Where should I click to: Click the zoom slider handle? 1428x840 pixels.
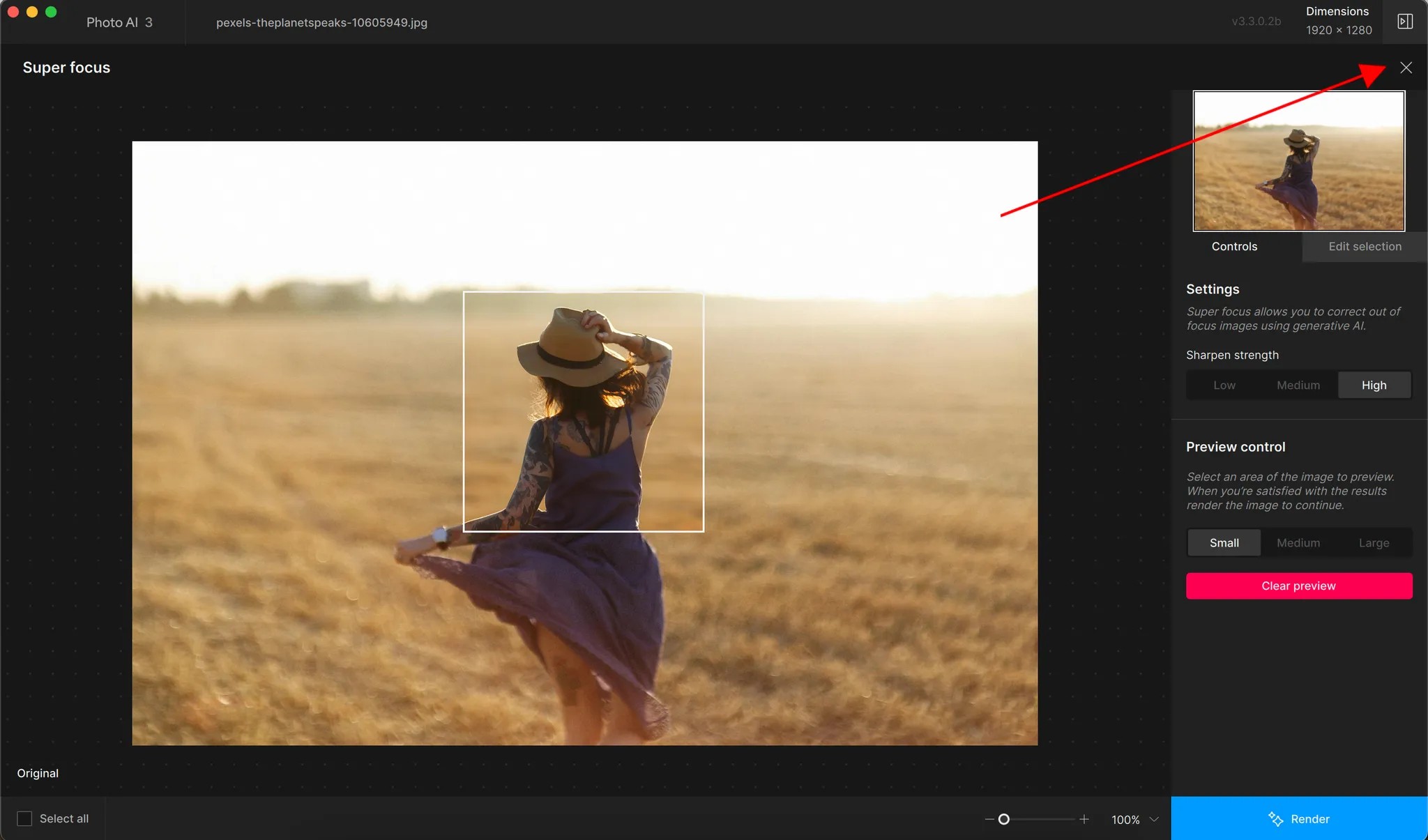point(1003,819)
